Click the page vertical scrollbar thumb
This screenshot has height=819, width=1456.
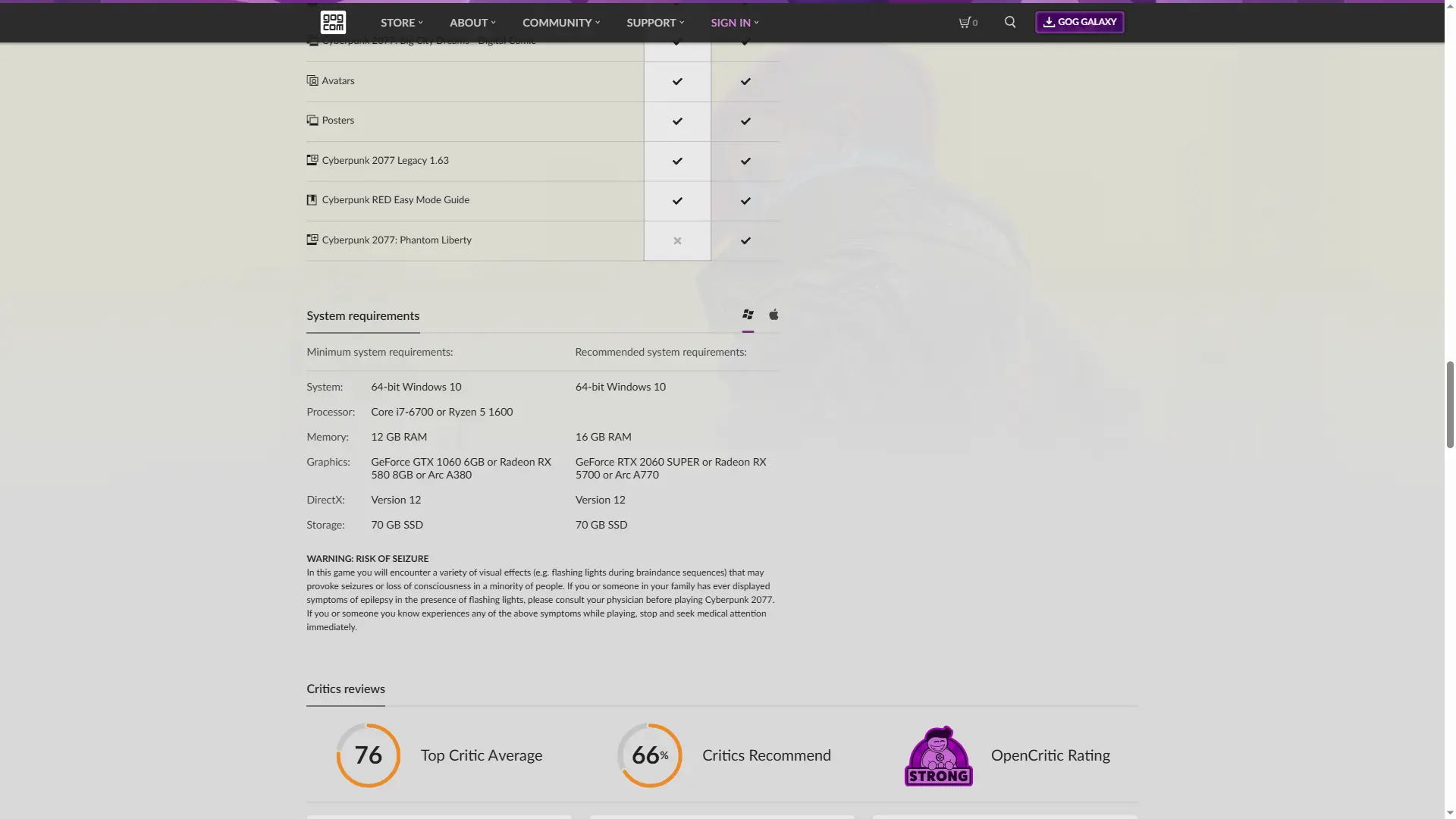coord(1450,404)
